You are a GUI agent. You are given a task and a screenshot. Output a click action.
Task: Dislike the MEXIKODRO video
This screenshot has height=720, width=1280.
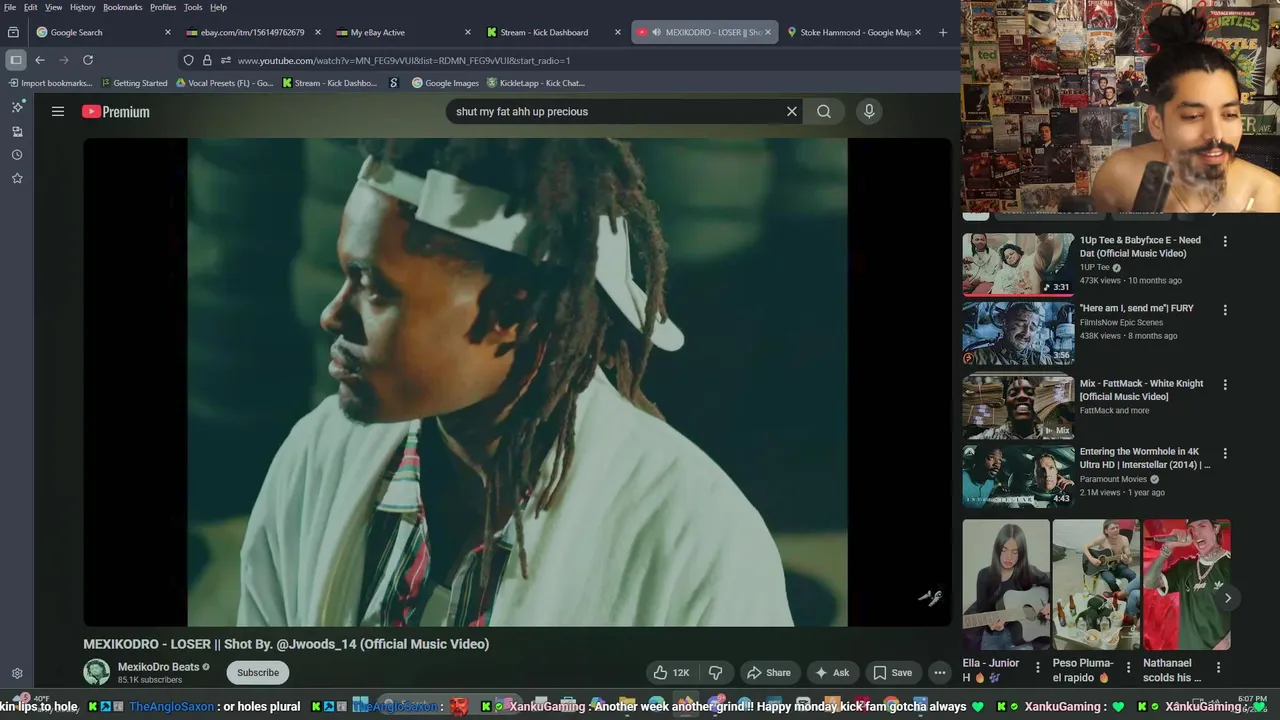[x=716, y=673]
